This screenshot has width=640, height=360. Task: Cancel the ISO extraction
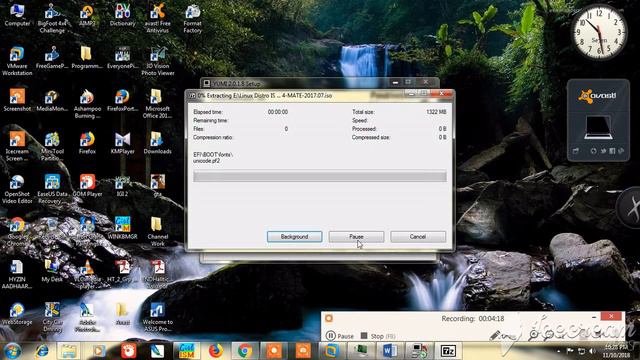(x=418, y=237)
